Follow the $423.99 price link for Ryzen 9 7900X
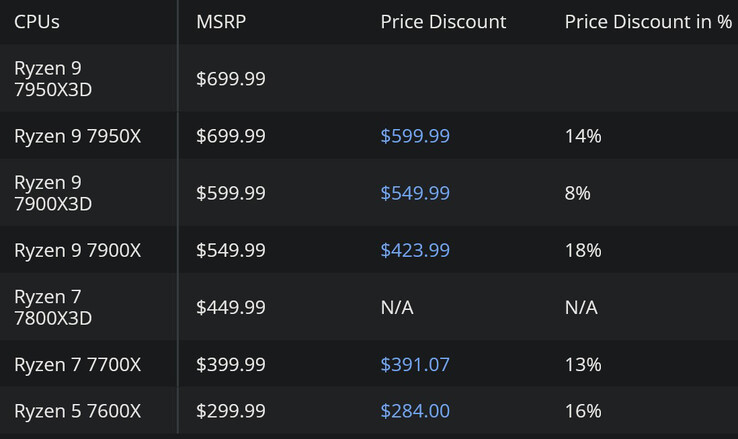Screen dimensions: 738x439 click(x=415, y=250)
